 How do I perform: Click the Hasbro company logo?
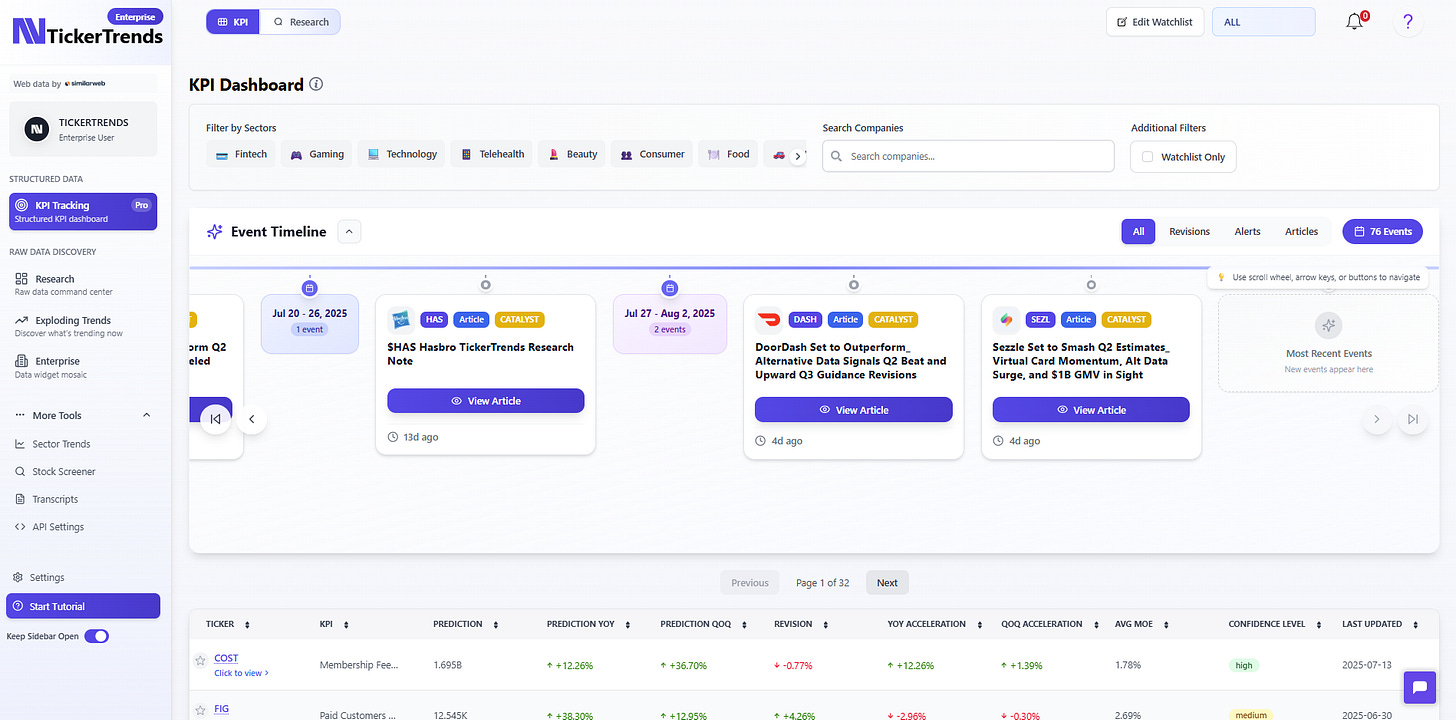pyautogui.click(x=401, y=320)
